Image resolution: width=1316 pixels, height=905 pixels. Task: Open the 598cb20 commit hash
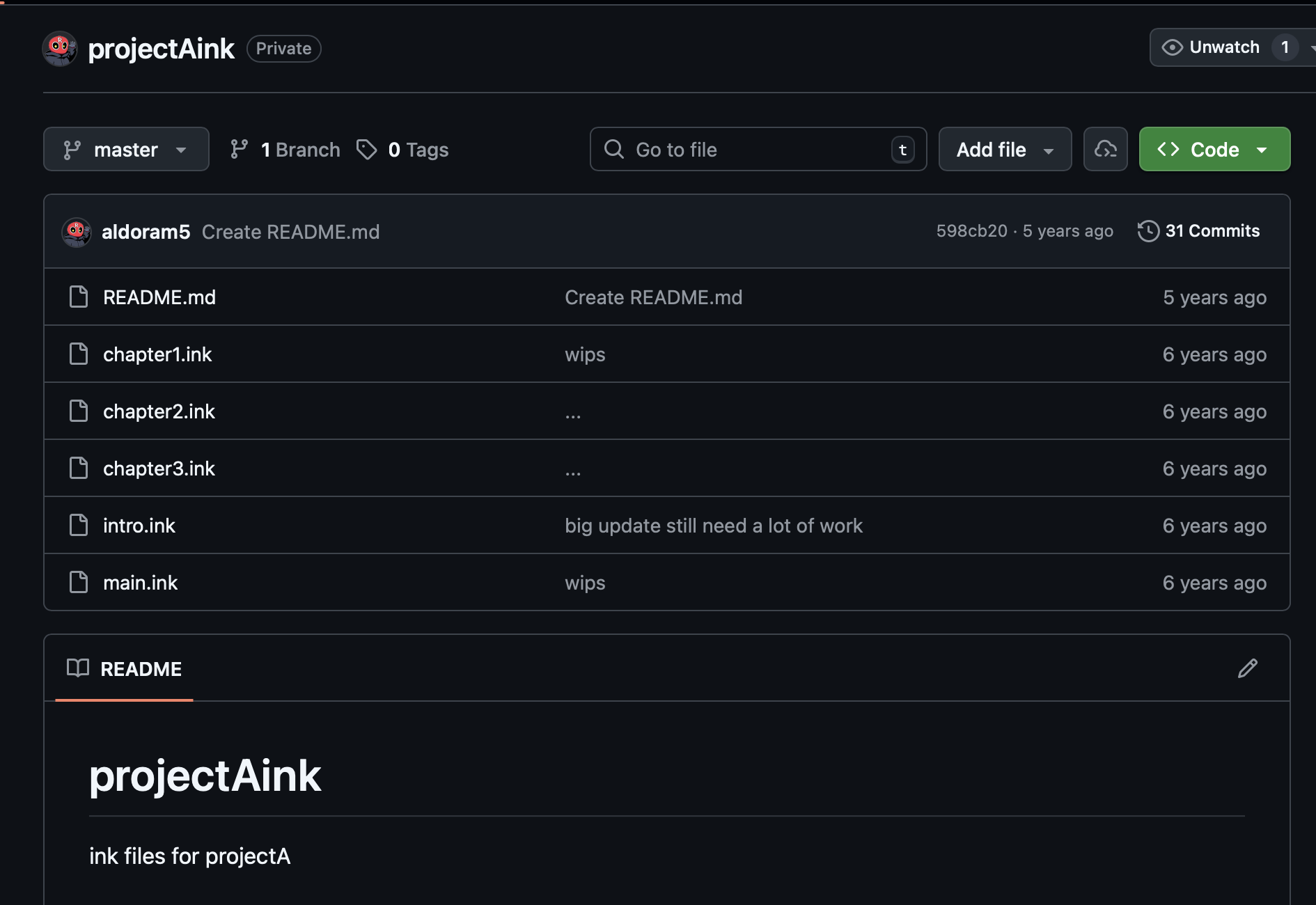click(971, 231)
